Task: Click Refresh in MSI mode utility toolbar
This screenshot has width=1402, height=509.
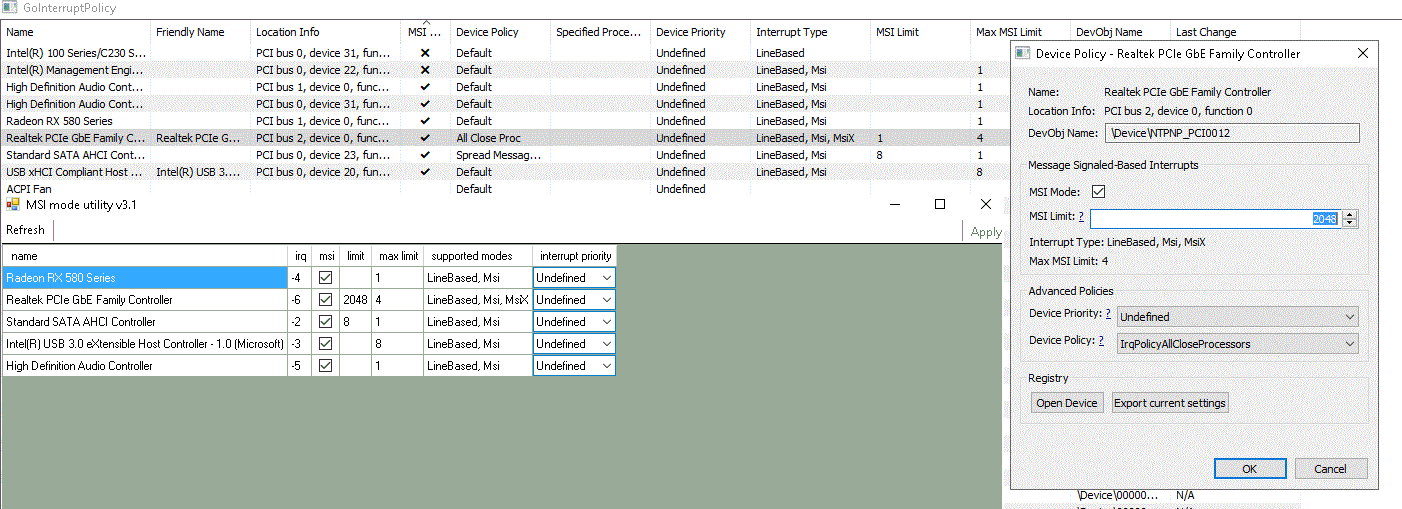Action: pyautogui.click(x=26, y=230)
